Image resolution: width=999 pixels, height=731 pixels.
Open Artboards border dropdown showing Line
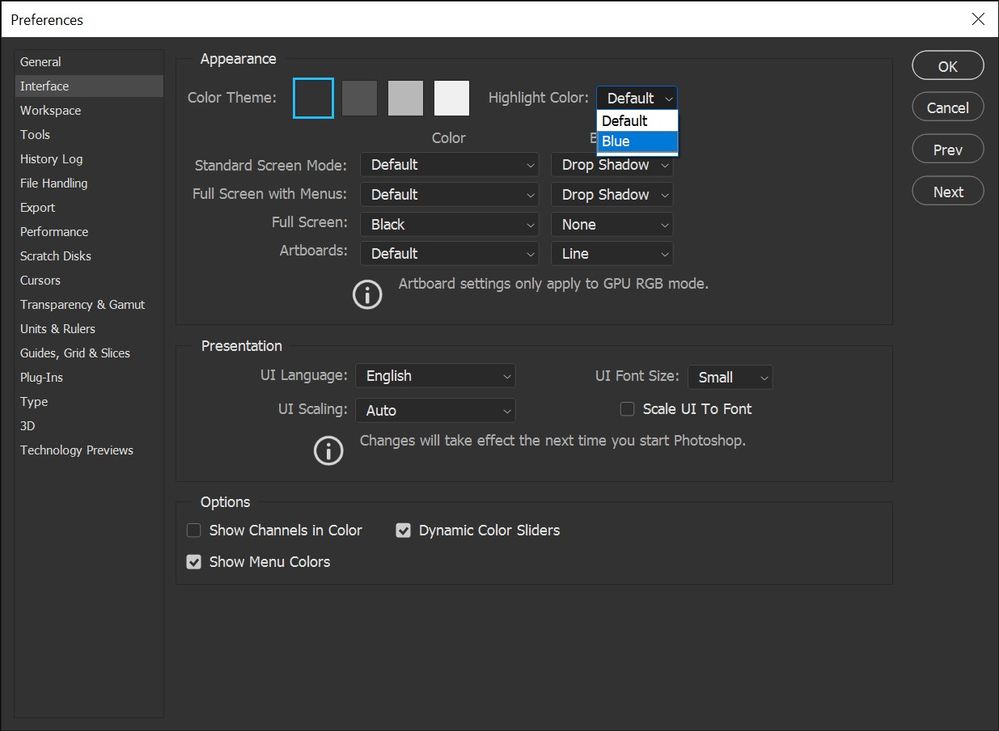[x=612, y=254]
